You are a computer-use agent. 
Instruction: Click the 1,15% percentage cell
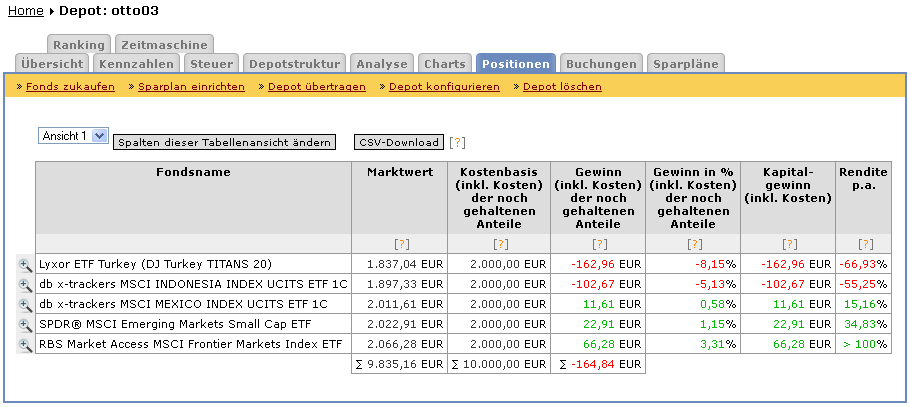tap(693, 325)
